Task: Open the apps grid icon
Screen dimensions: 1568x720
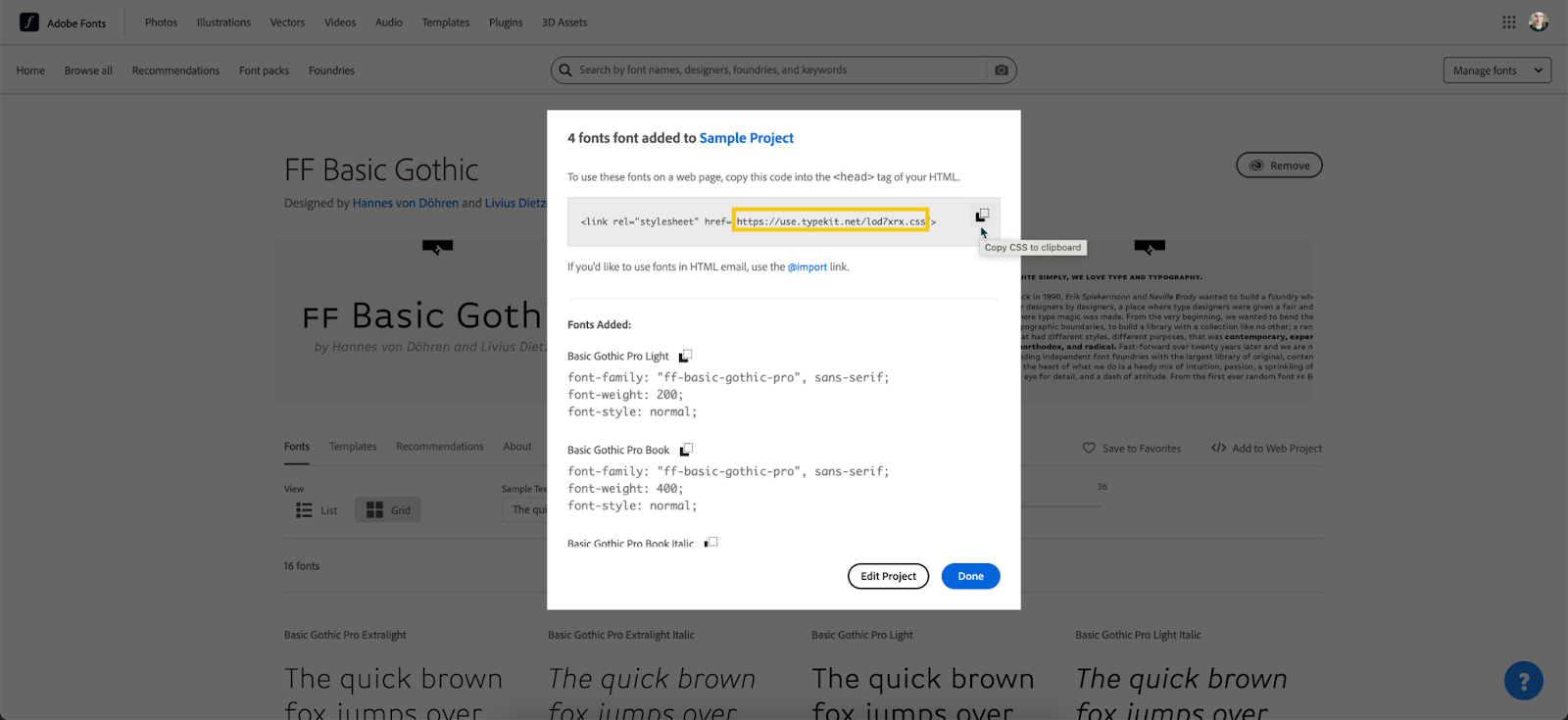Action: coord(1508,23)
